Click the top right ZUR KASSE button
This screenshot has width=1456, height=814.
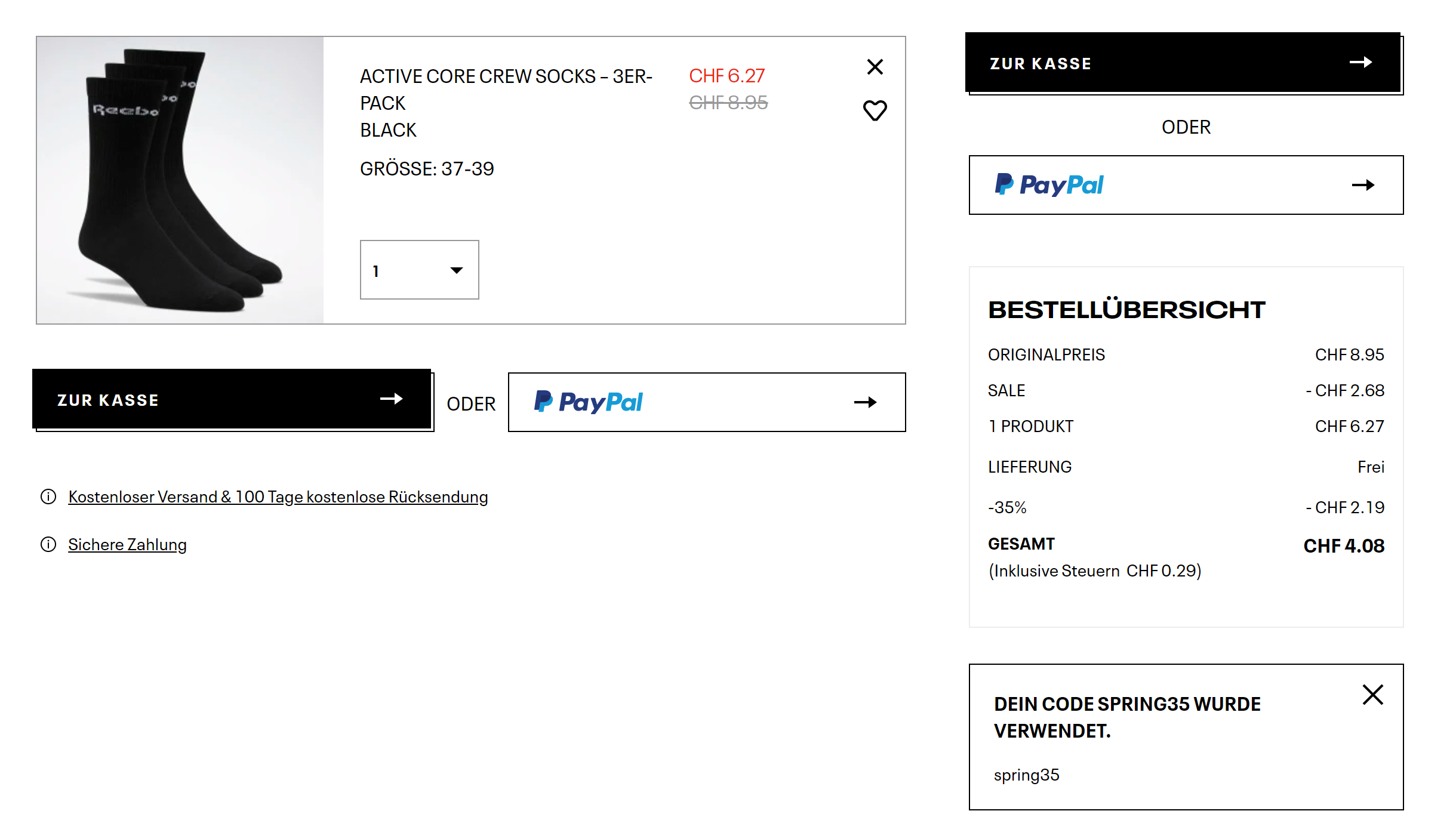(x=1182, y=63)
